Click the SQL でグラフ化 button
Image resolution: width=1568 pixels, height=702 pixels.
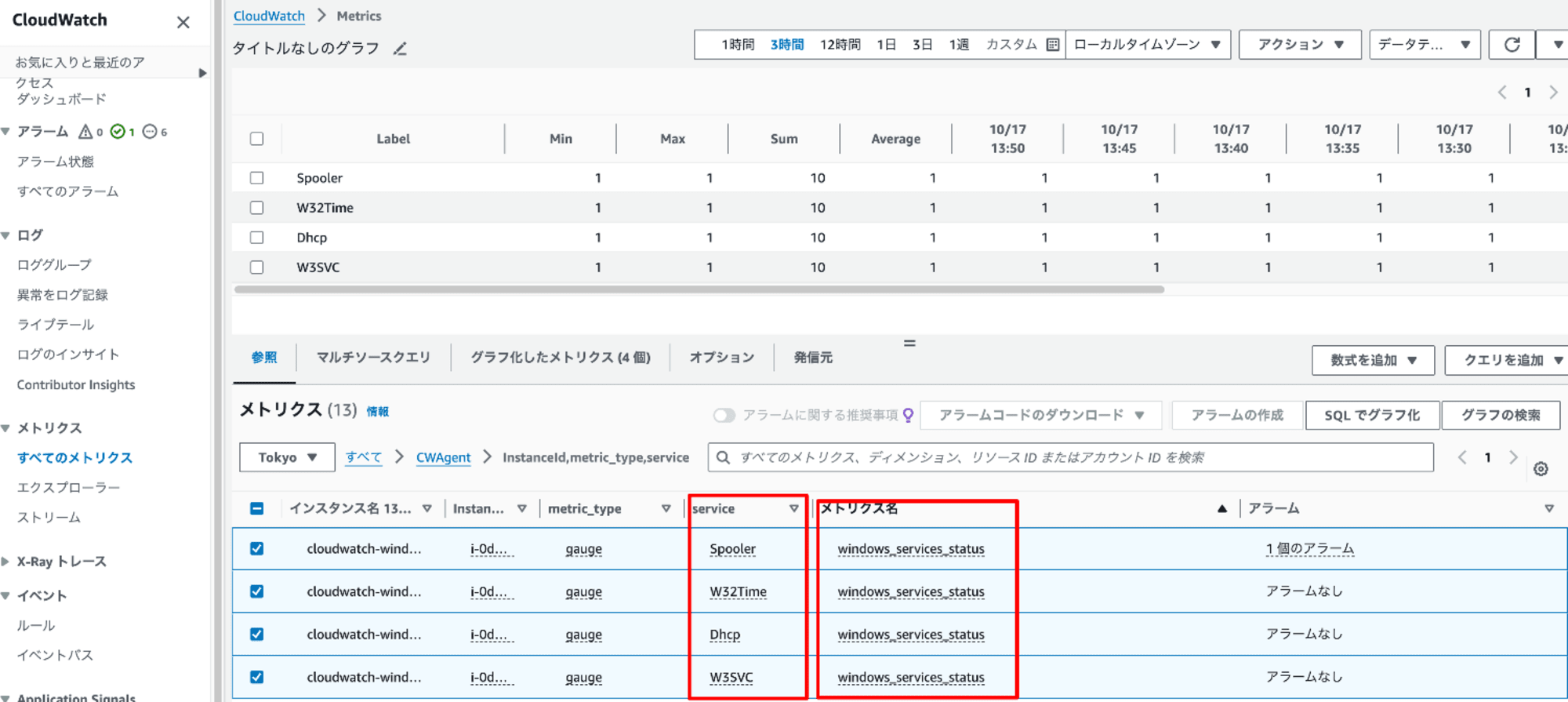[x=1372, y=415]
